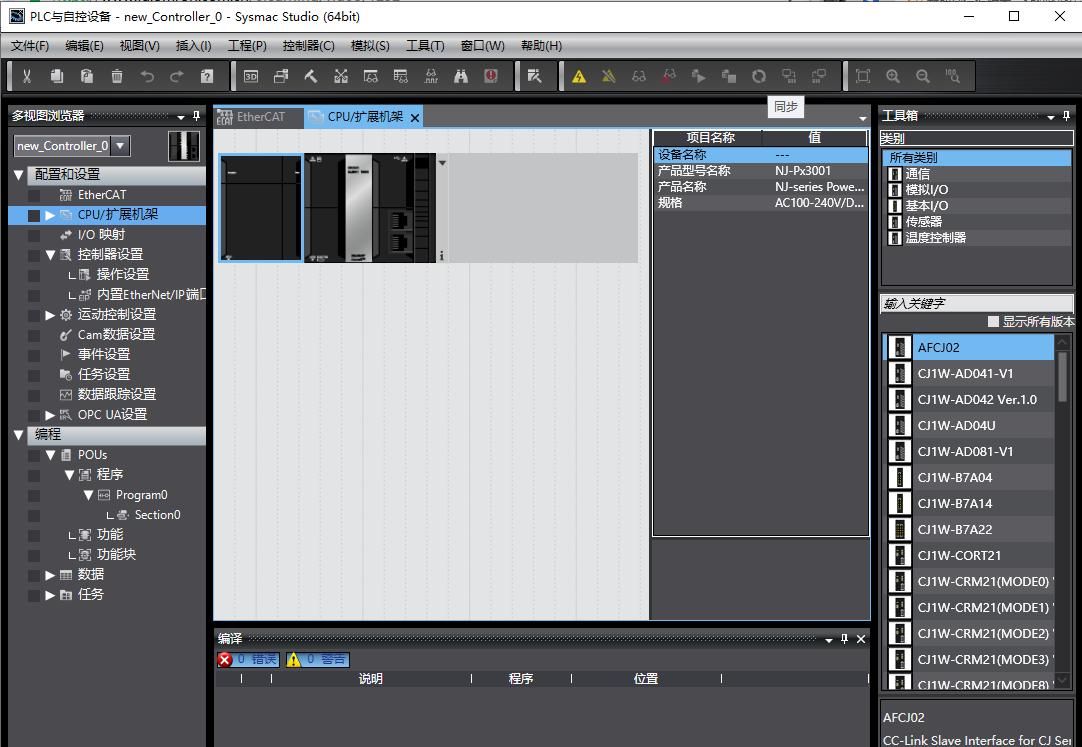Collapse the 配置和设置 section
Screen dimensions: 1082x747
[19, 175]
